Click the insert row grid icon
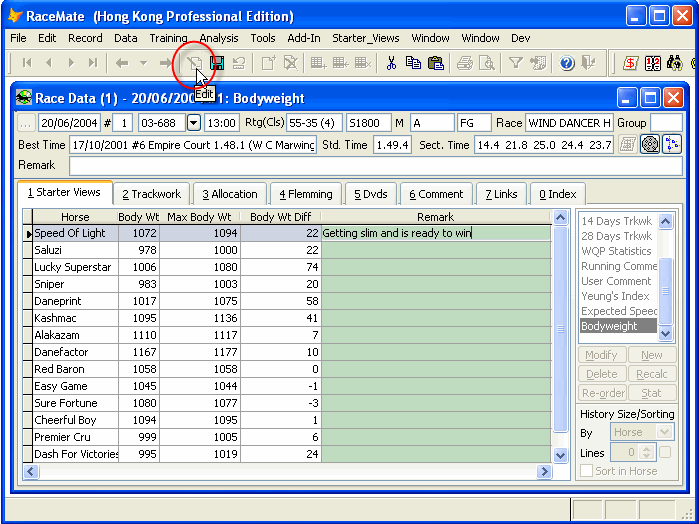The width and height of the screenshot is (699, 524). [x=318, y=63]
